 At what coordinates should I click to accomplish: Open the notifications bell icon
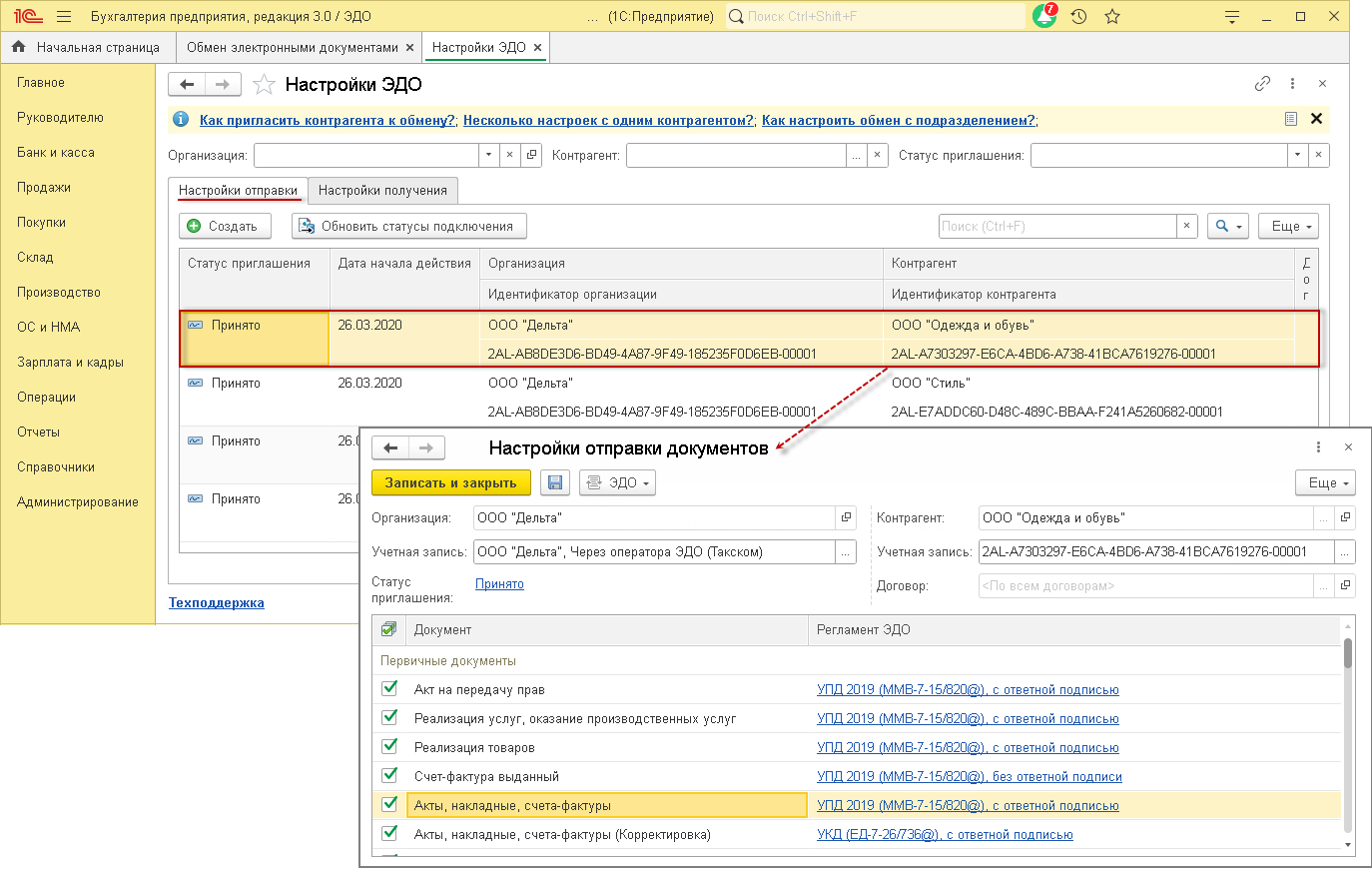click(1044, 16)
